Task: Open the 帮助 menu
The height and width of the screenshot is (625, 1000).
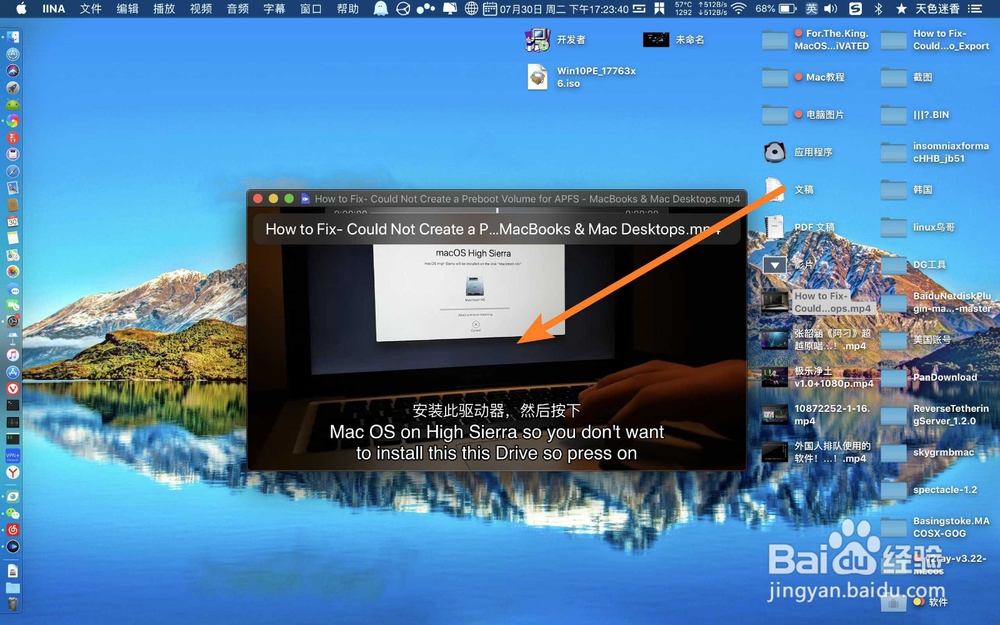Action: [x=348, y=8]
